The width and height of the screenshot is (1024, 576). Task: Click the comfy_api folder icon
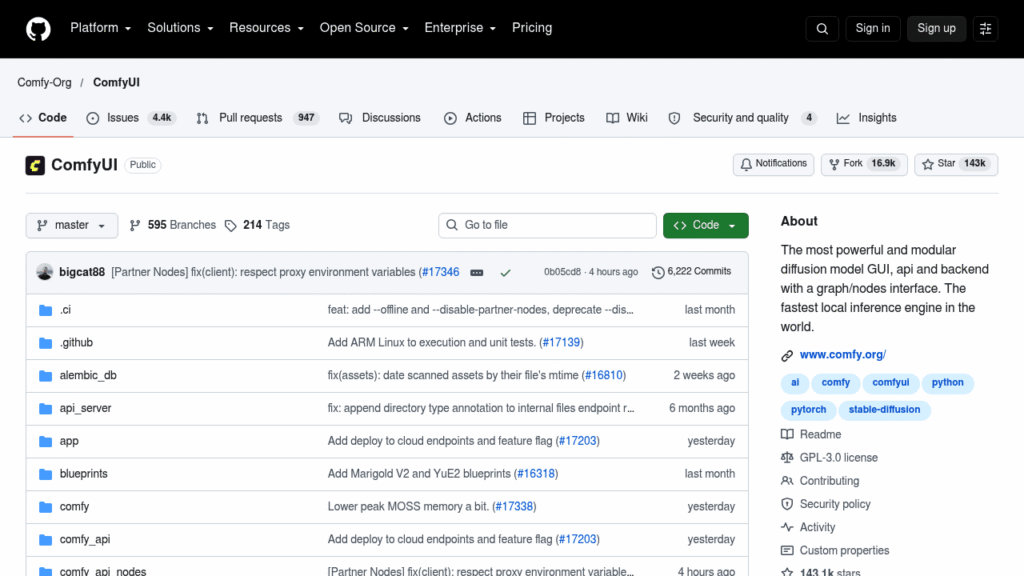(x=45, y=539)
